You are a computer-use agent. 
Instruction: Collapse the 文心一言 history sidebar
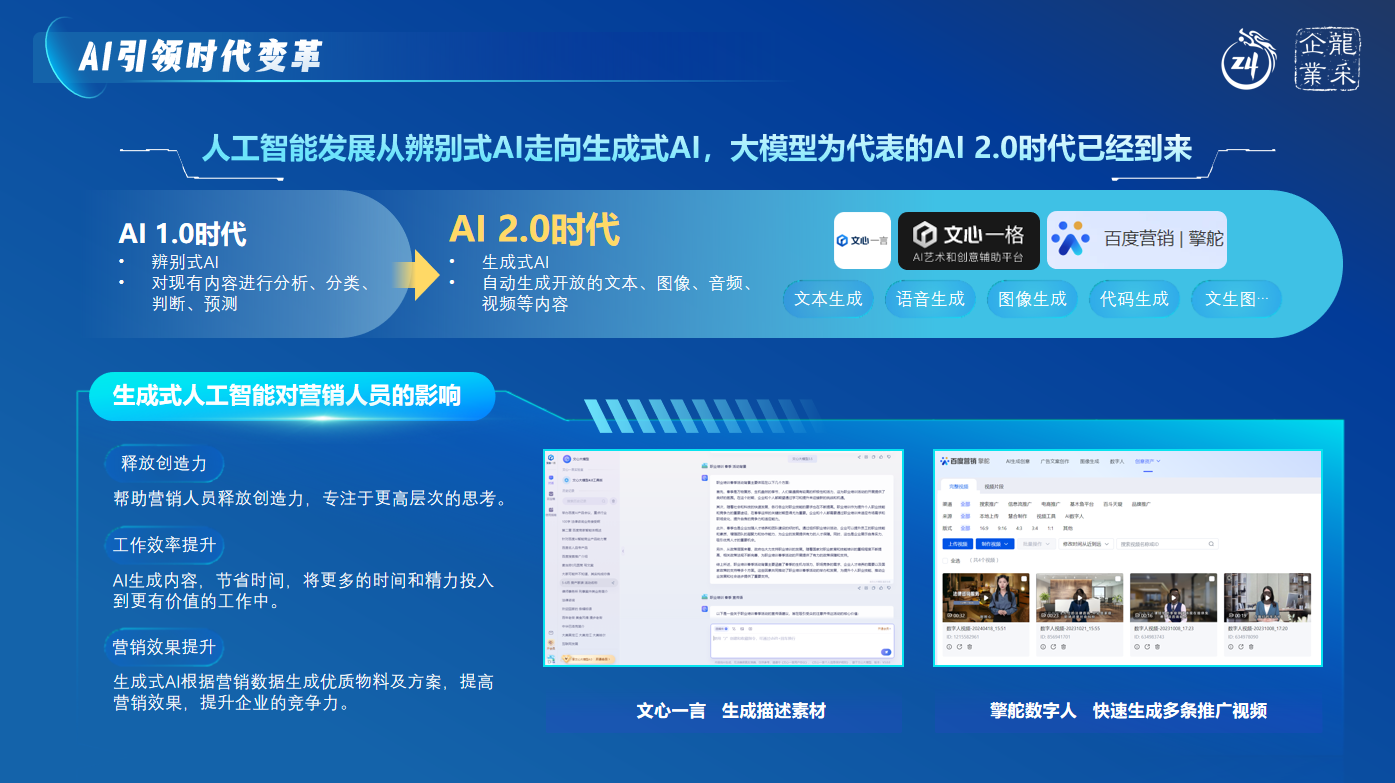tap(624, 549)
